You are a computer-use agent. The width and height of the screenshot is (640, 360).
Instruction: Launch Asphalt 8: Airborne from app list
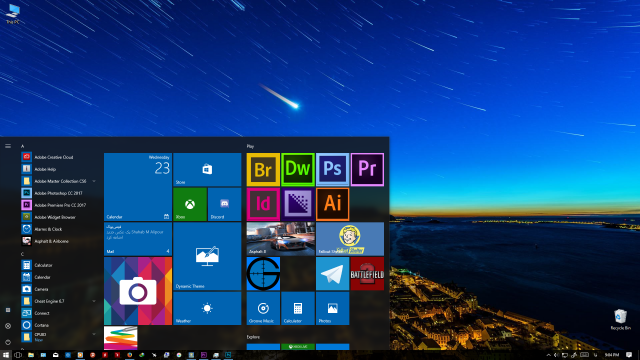(59, 241)
